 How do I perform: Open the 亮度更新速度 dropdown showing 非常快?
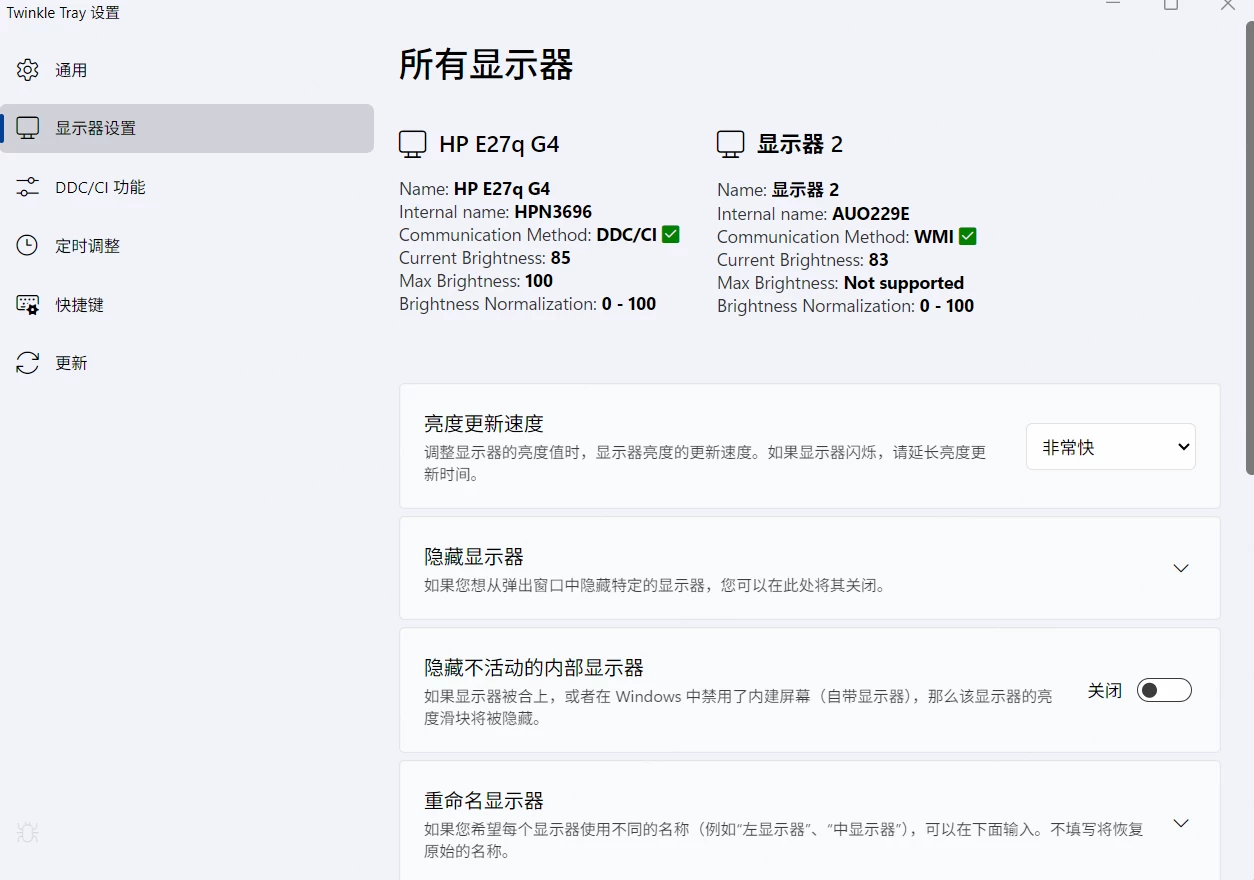tap(1111, 447)
